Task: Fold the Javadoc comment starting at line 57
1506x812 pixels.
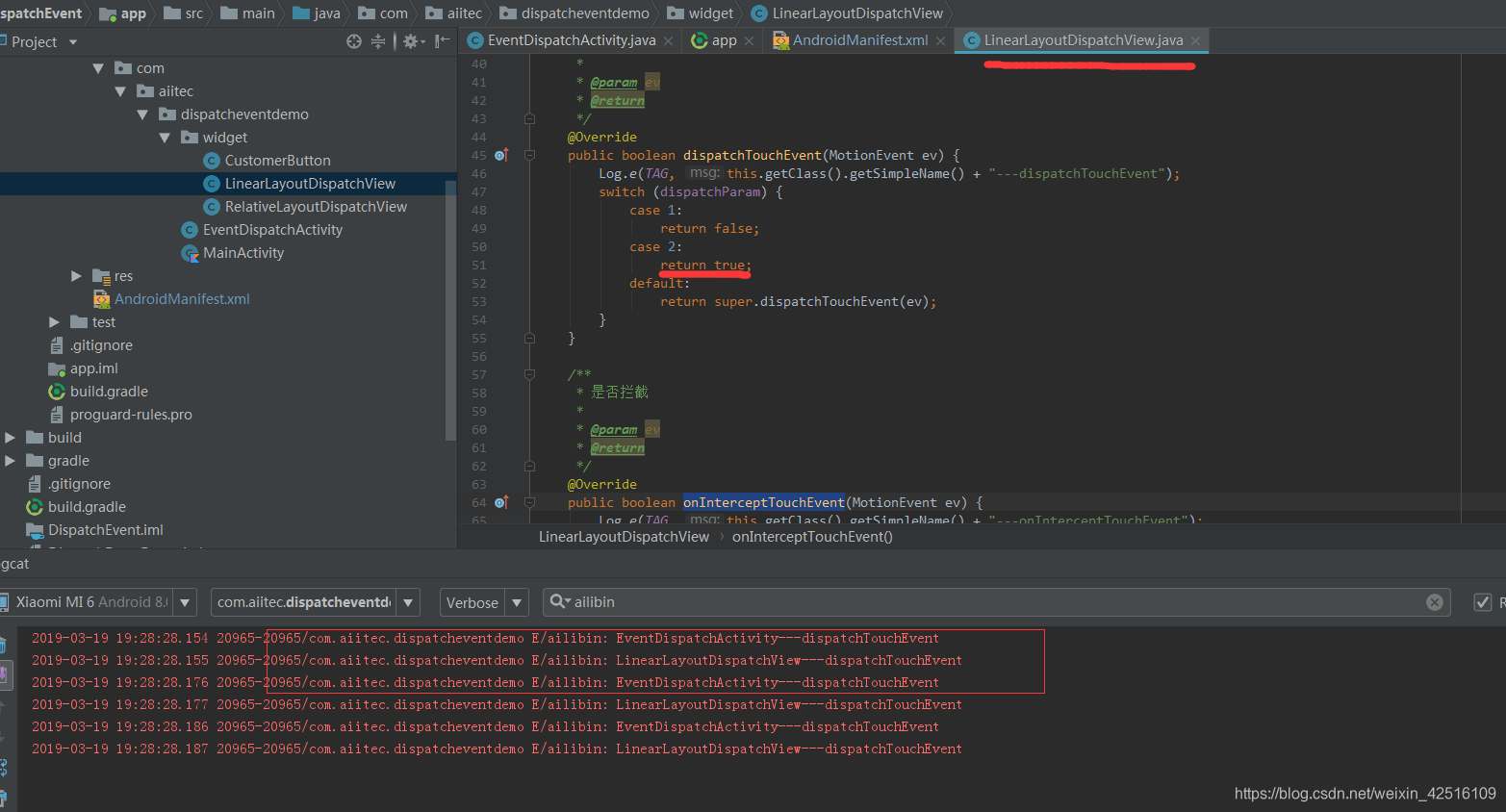Action: point(529,374)
